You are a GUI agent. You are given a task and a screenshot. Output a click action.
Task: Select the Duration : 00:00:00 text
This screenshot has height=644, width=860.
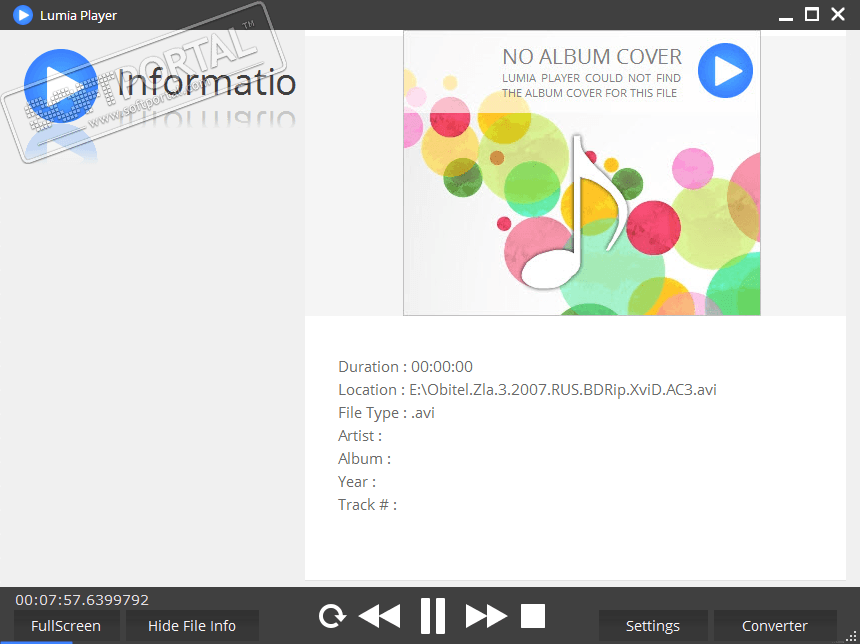[405, 366]
